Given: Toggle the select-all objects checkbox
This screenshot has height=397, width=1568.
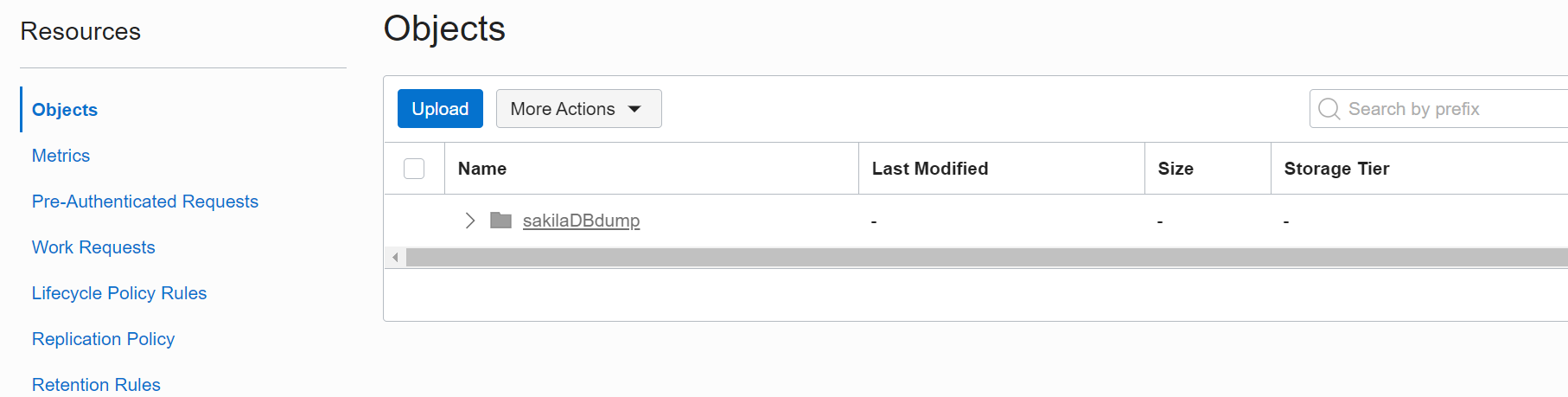Looking at the screenshot, I should pos(414,169).
